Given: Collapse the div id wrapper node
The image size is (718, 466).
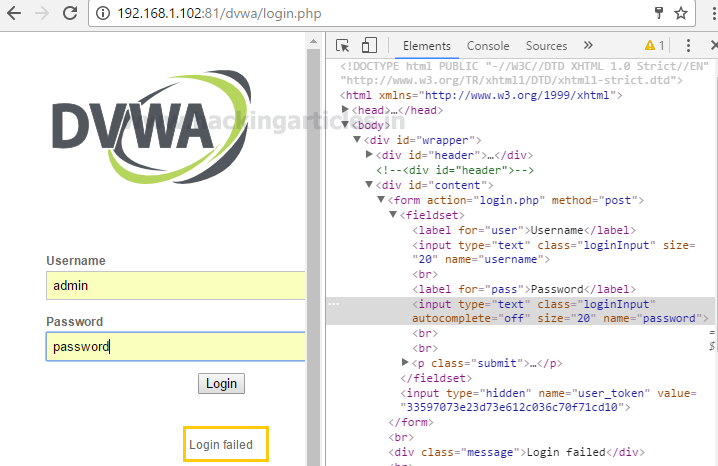Looking at the screenshot, I should pyautogui.click(x=357, y=140).
